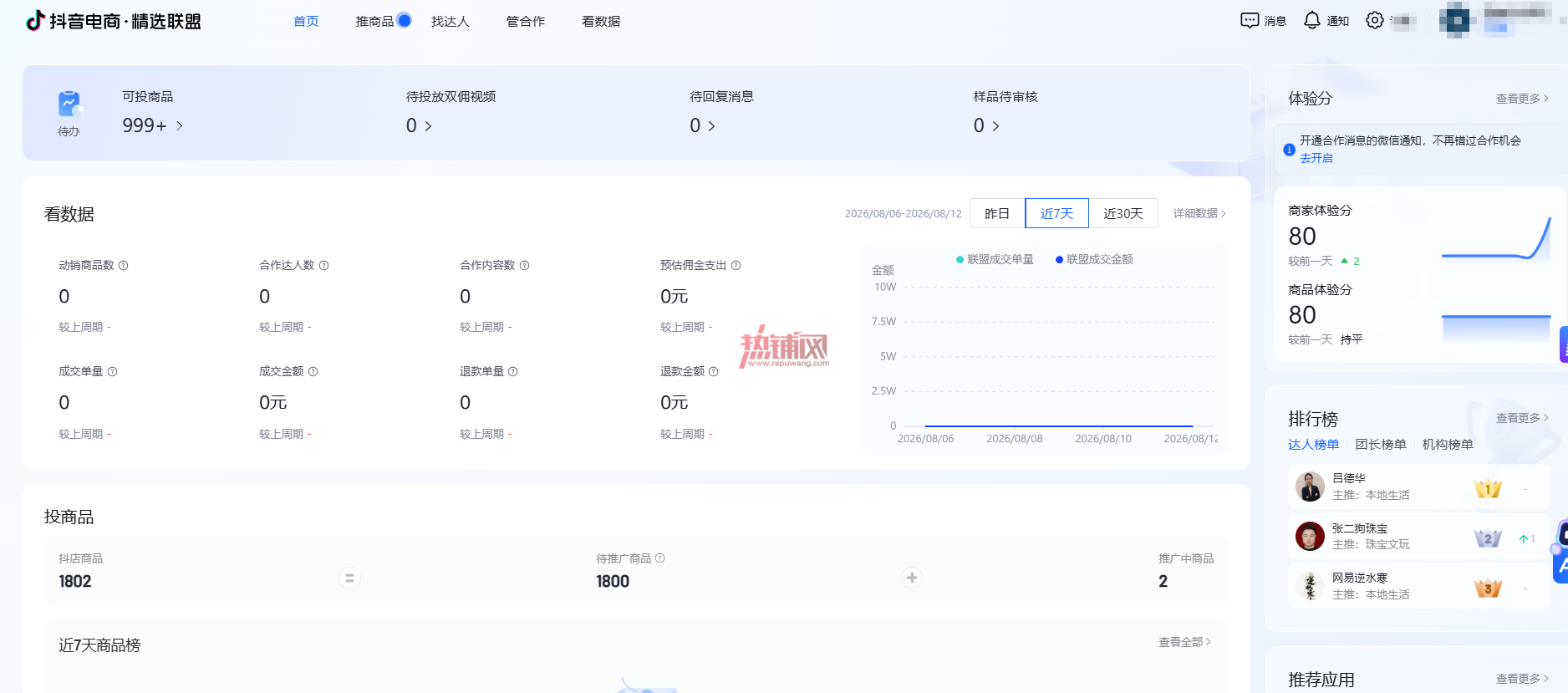Show help for 合作内容数
Screen dimensions: 1568x693
coord(525,266)
